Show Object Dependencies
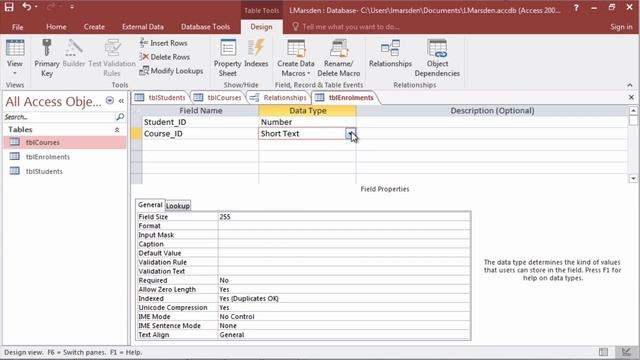This screenshot has height=360, width=640. pos(437,58)
